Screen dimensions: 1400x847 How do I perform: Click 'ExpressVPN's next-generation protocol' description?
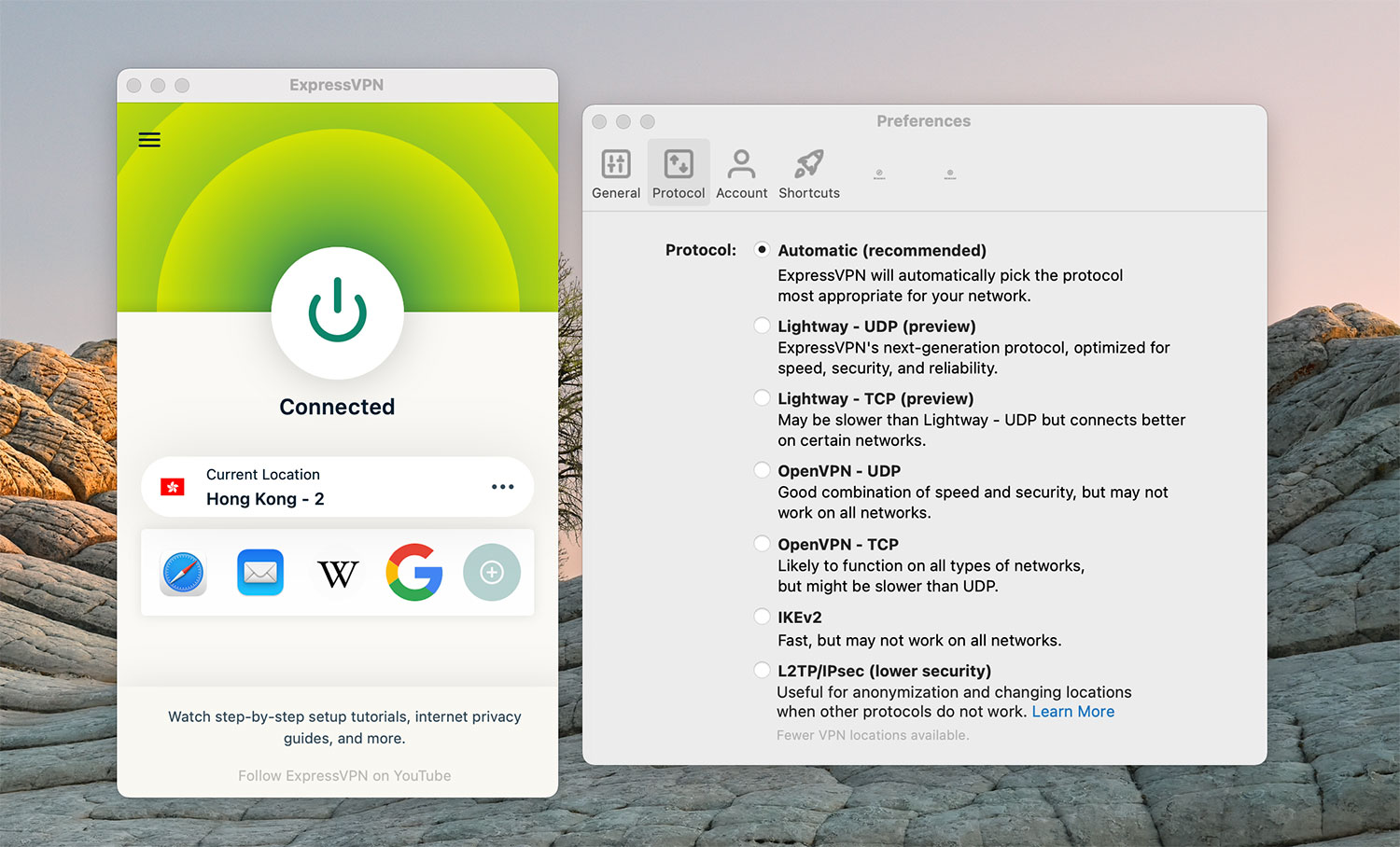click(x=973, y=358)
